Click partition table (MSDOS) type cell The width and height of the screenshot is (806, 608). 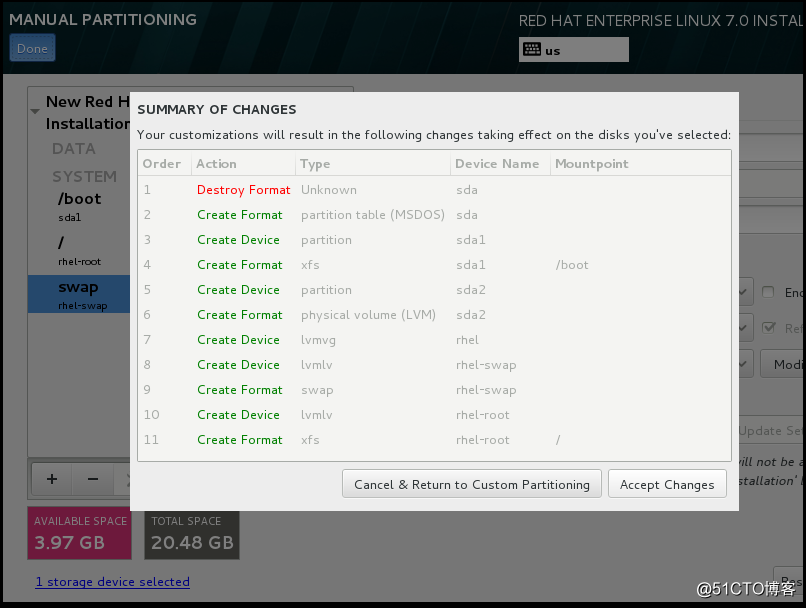(x=373, y=215)
